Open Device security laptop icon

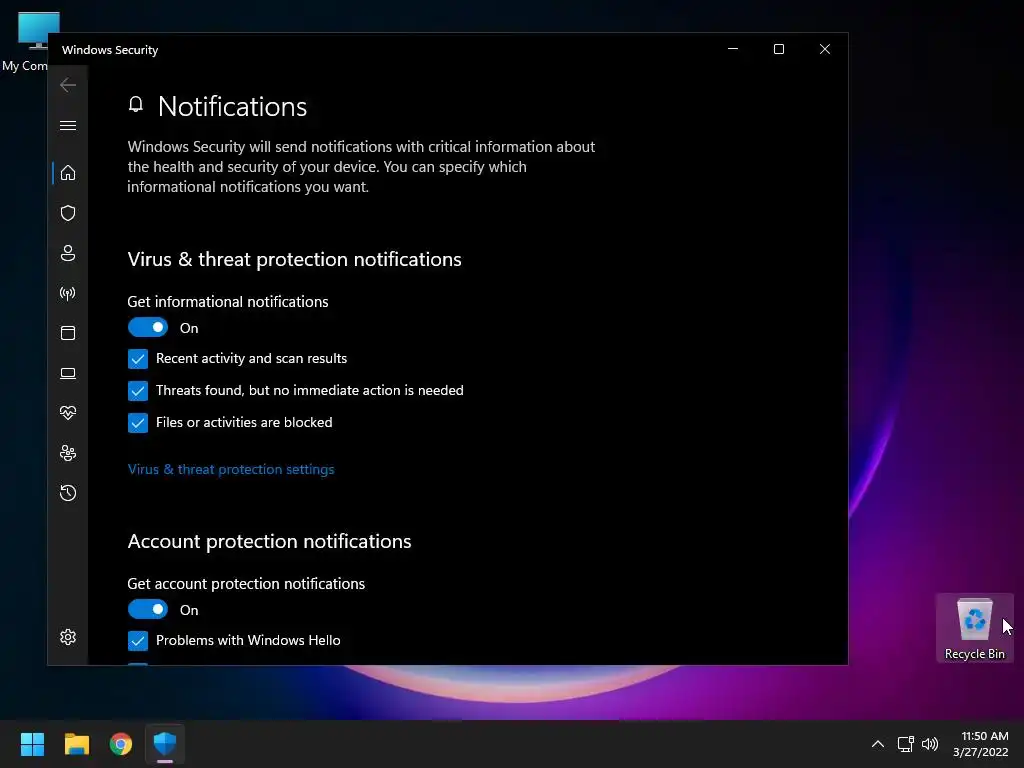point(68,374)
